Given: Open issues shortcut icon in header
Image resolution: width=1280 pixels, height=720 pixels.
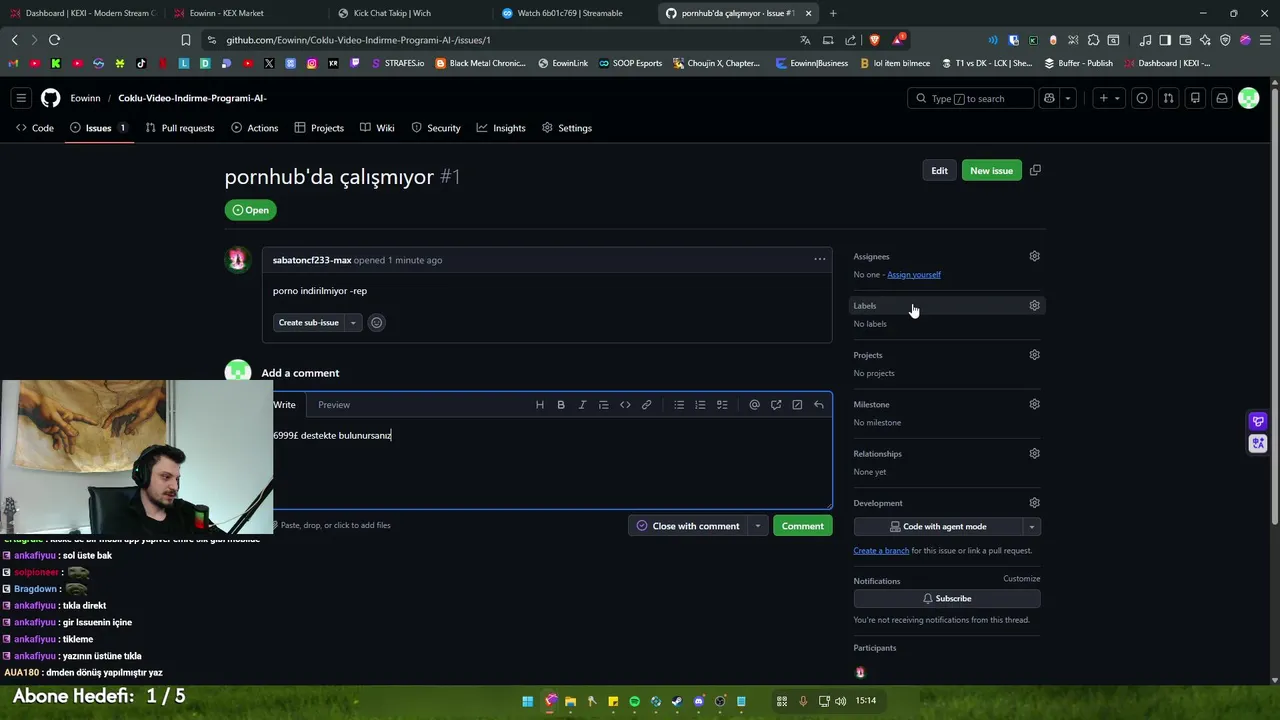Looking at the screenshot, I should (x=1142, y=98).
